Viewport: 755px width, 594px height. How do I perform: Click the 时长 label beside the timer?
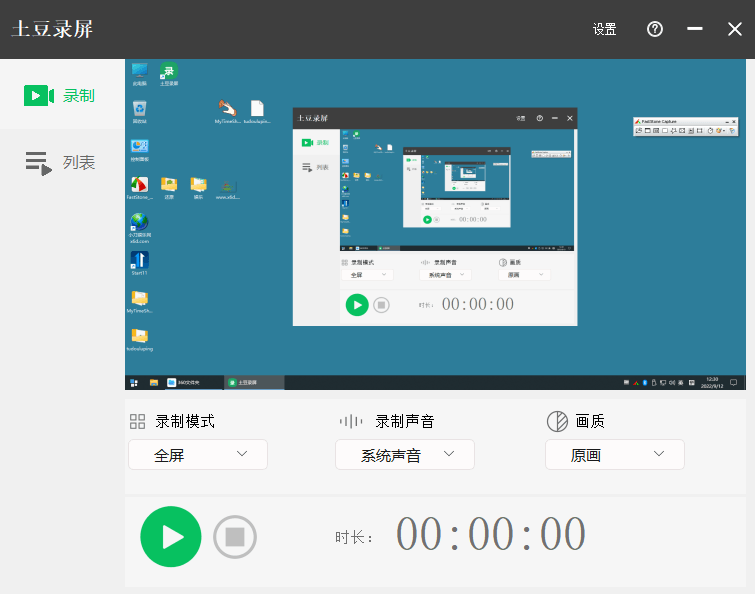point(355,538)
